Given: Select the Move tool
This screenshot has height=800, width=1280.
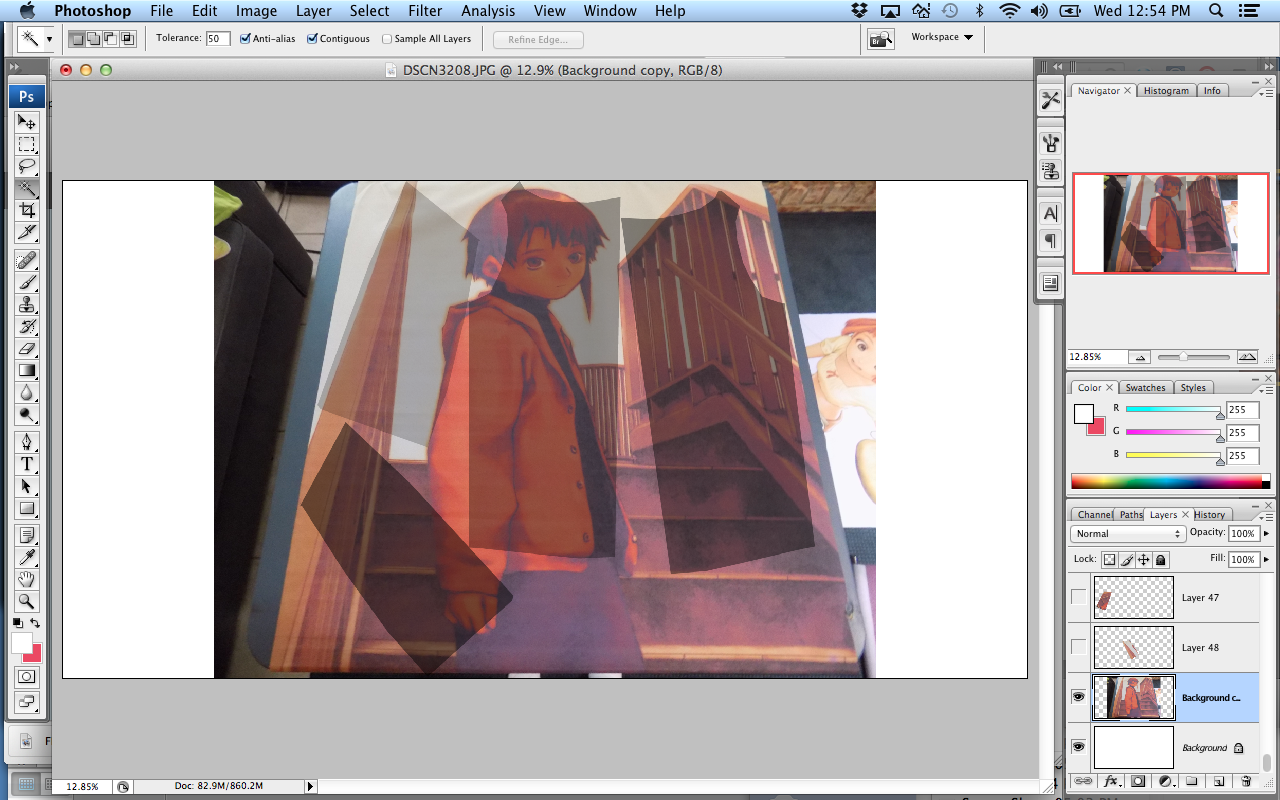Looking at the screenshot, I should point(27,122).
